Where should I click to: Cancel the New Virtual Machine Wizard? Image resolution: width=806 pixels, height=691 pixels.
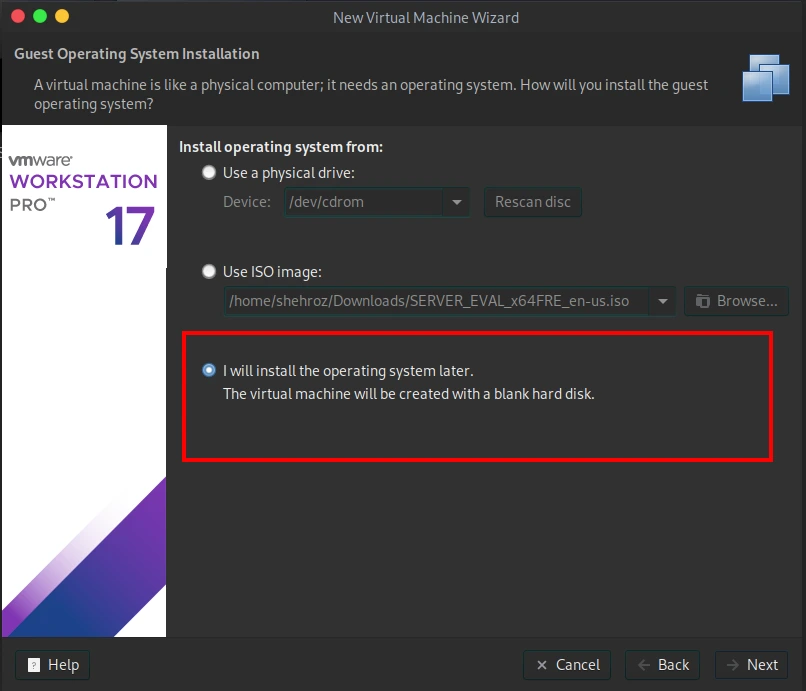567,665
